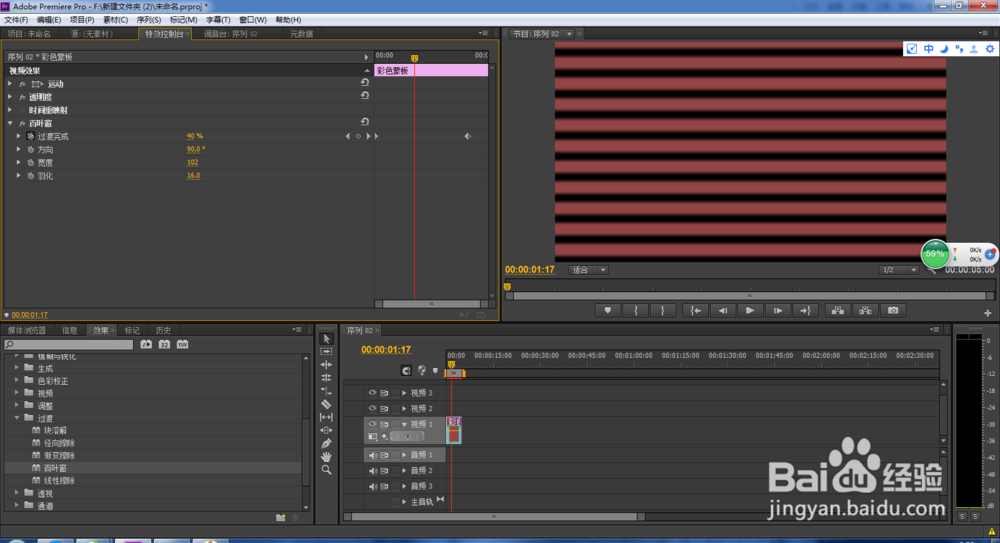Mute 音频 1 track speaker toggle
Viewport: 1000px width, 543px height.
(372, 455)
